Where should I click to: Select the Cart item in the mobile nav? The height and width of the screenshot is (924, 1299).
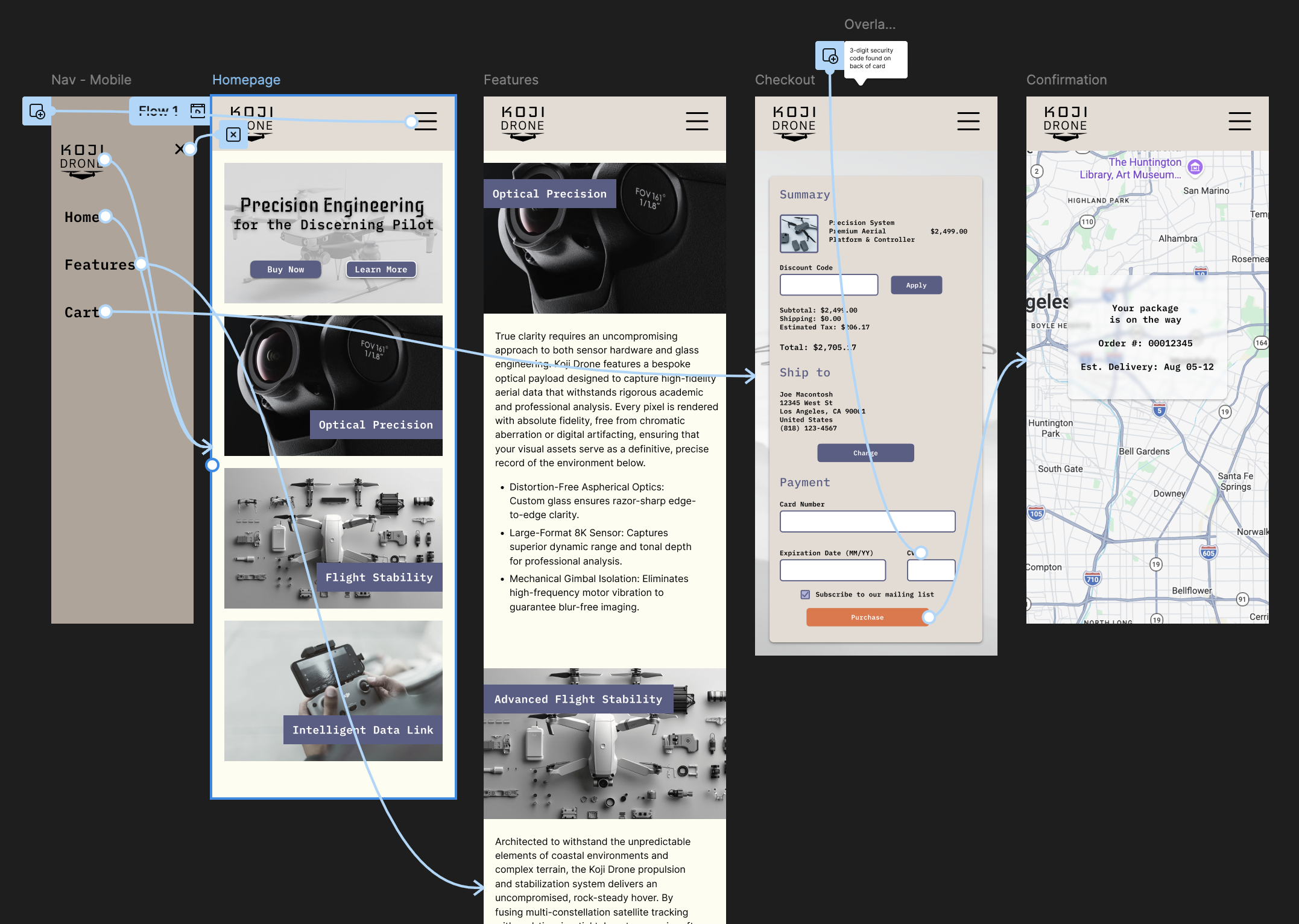tap(81, 312)
